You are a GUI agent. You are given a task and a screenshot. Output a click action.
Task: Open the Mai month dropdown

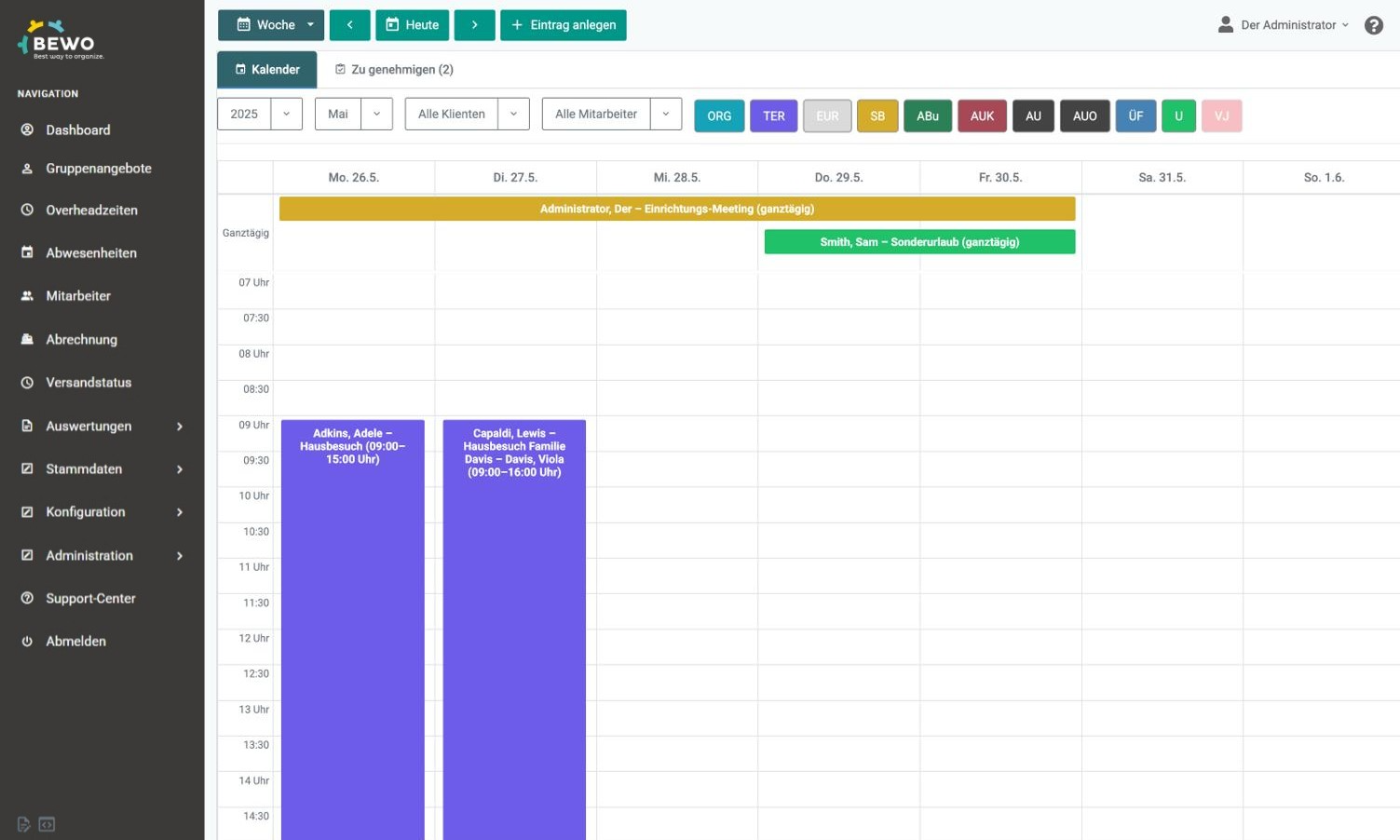[354, 114]
